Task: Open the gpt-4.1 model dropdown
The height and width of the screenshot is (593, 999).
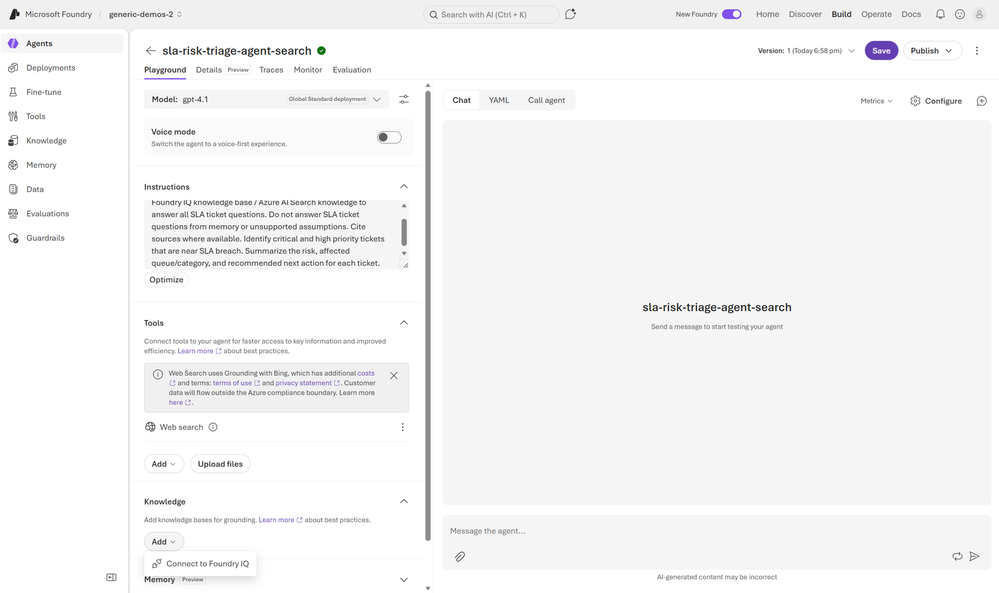Action: [x=266, y=99]
